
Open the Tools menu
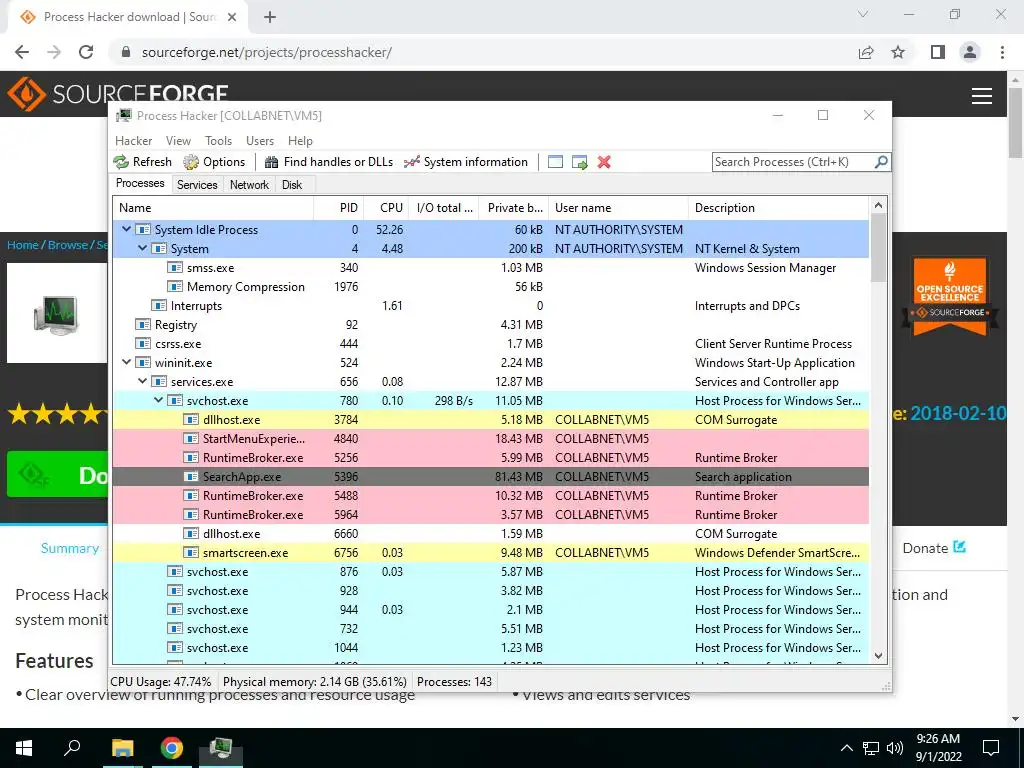(218, 141)
